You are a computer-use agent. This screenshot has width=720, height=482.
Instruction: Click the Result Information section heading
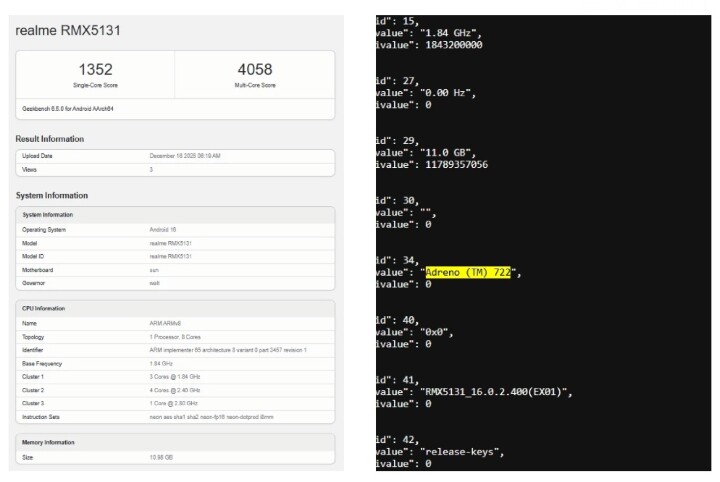[50, 139]
